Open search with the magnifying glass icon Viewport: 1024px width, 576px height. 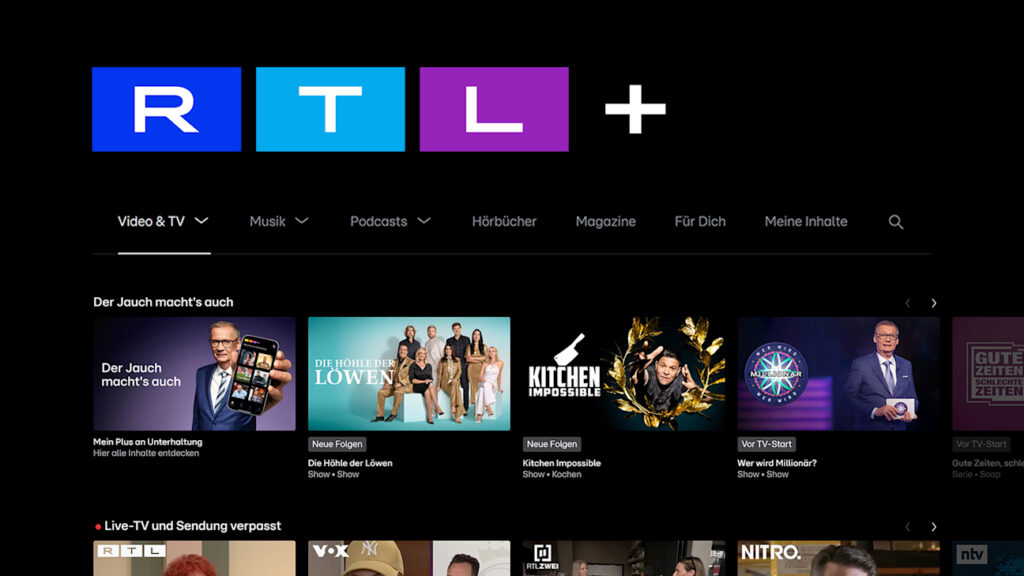click(x=896, y=222)
